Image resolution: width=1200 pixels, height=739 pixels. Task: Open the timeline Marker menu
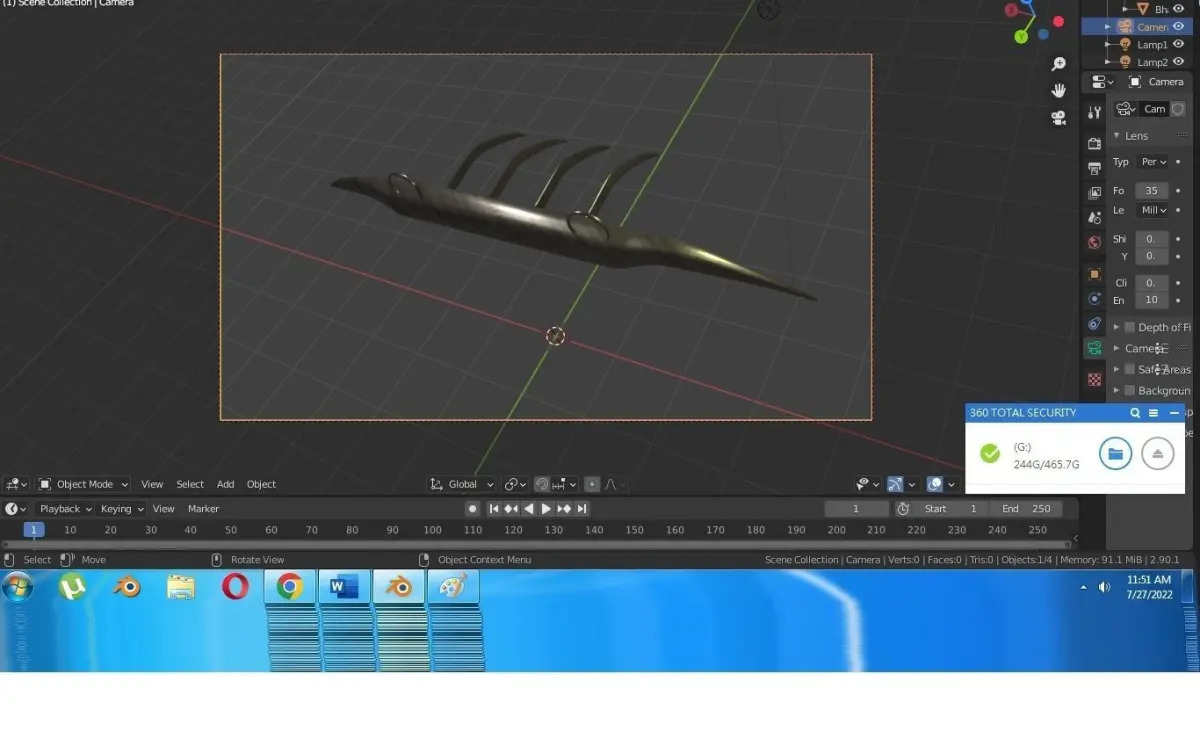point(203,509)
